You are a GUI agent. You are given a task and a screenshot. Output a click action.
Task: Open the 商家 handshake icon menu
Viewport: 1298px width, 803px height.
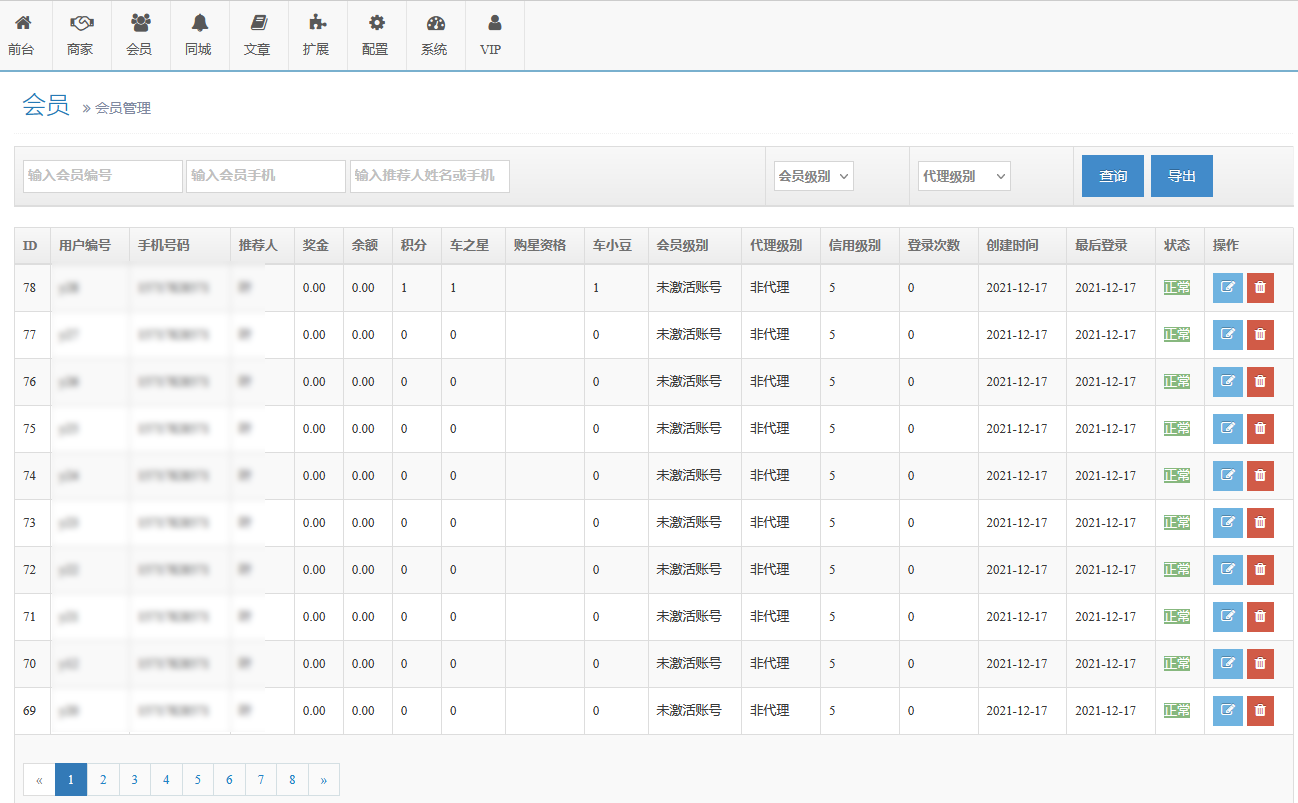80,35
